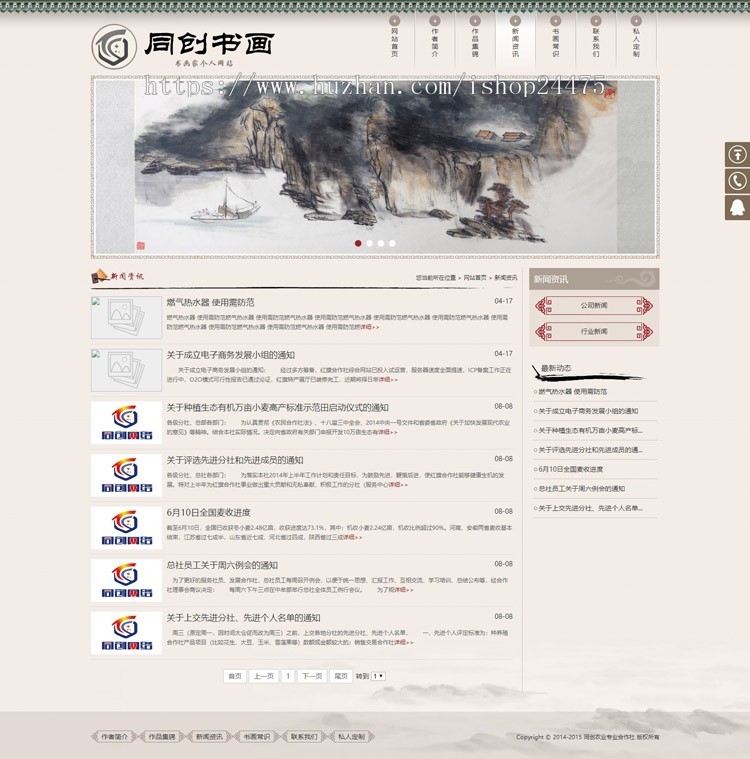The height and width of the screenshot is (759, 750).
Task: Click placeholder thumbnail of 电子商务发展小组 article
Action: click(126, 370)
